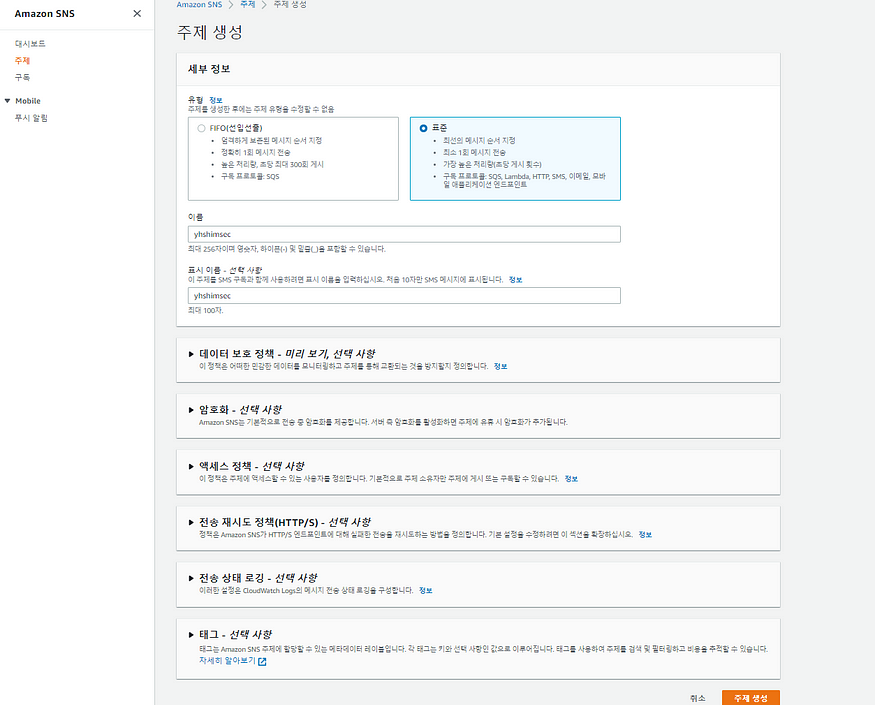Image resolution: width=875 pixels, height=705 pixels.
Task: Open the 대시보드 navigation item
Action: 30,44
